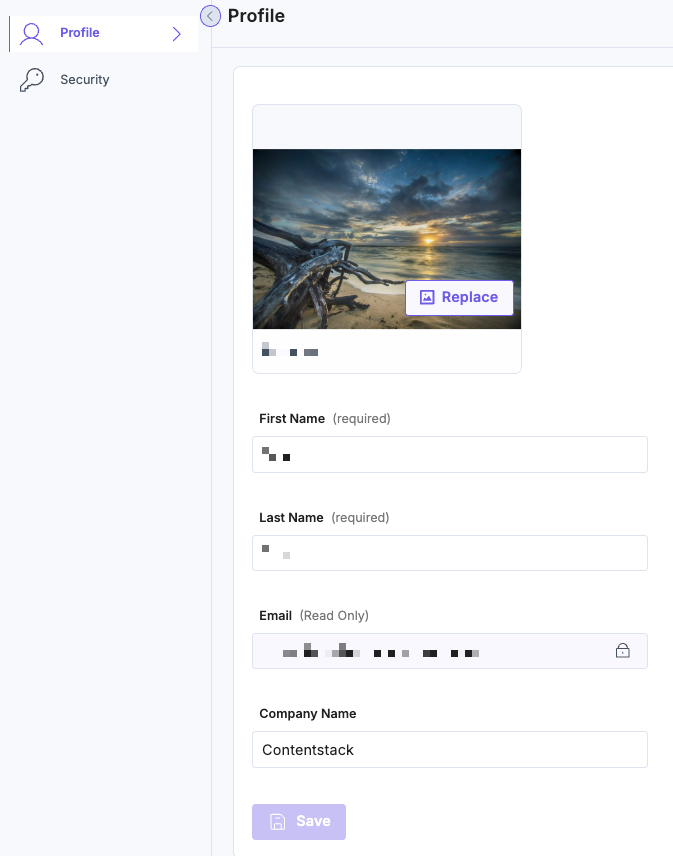Focus the Last Name input field

tap(450, 553)
